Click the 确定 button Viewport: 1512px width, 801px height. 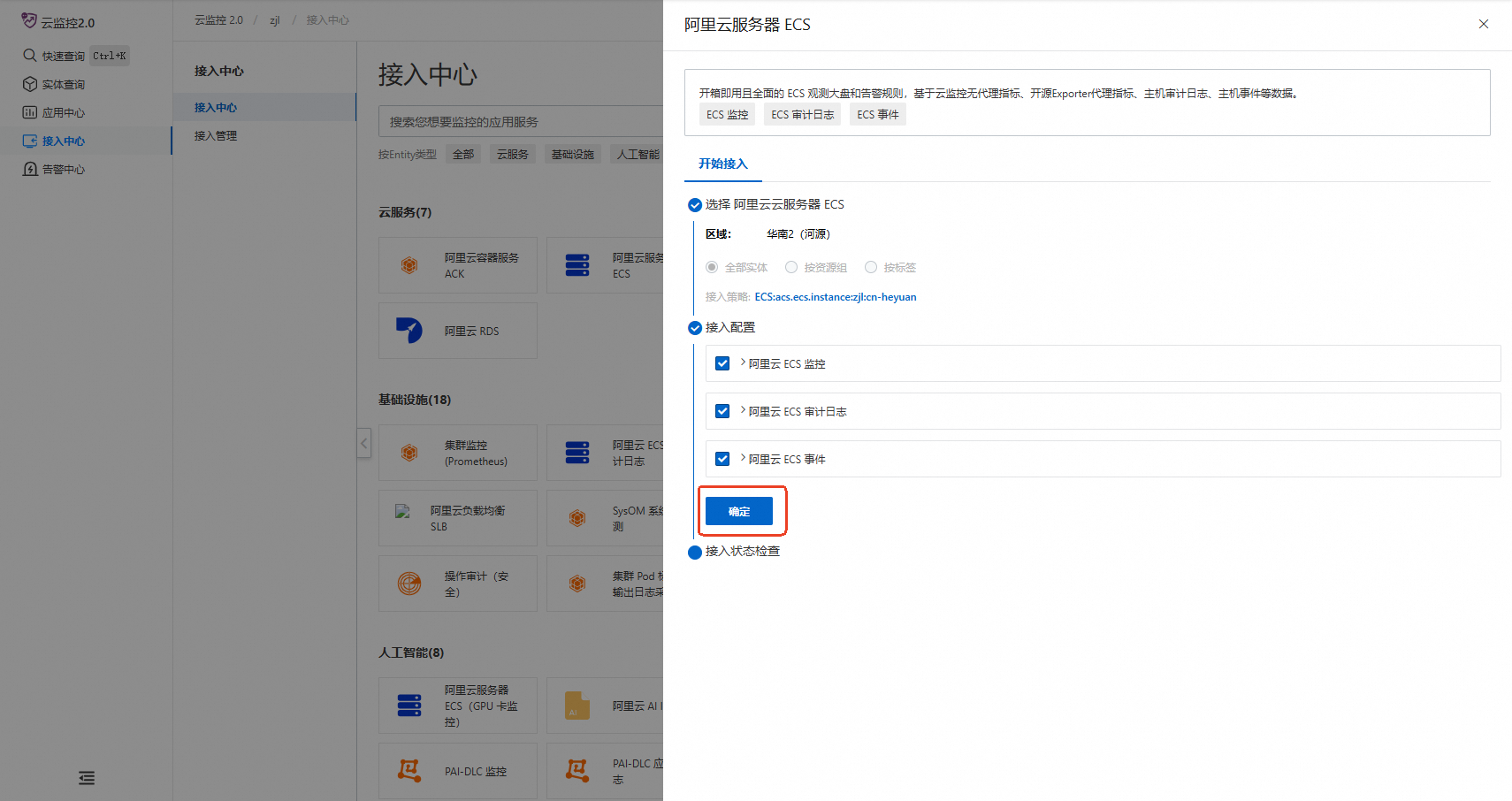click(x=739, y=511)
